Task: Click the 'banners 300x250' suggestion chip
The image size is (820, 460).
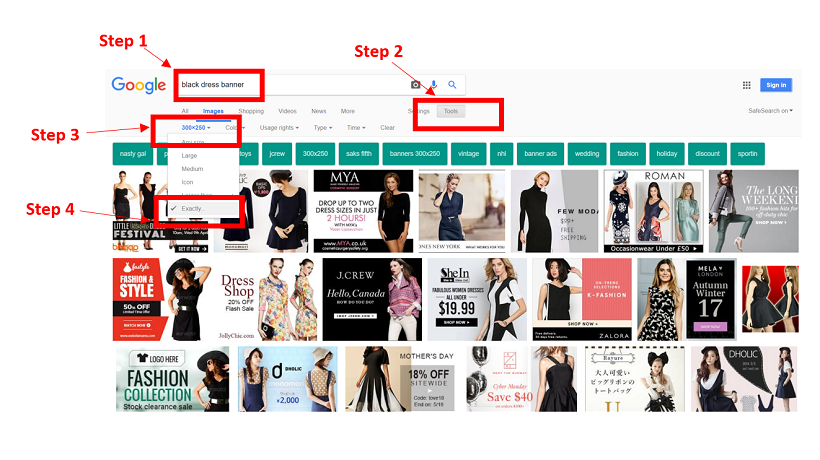Action: tap(416, 154)
